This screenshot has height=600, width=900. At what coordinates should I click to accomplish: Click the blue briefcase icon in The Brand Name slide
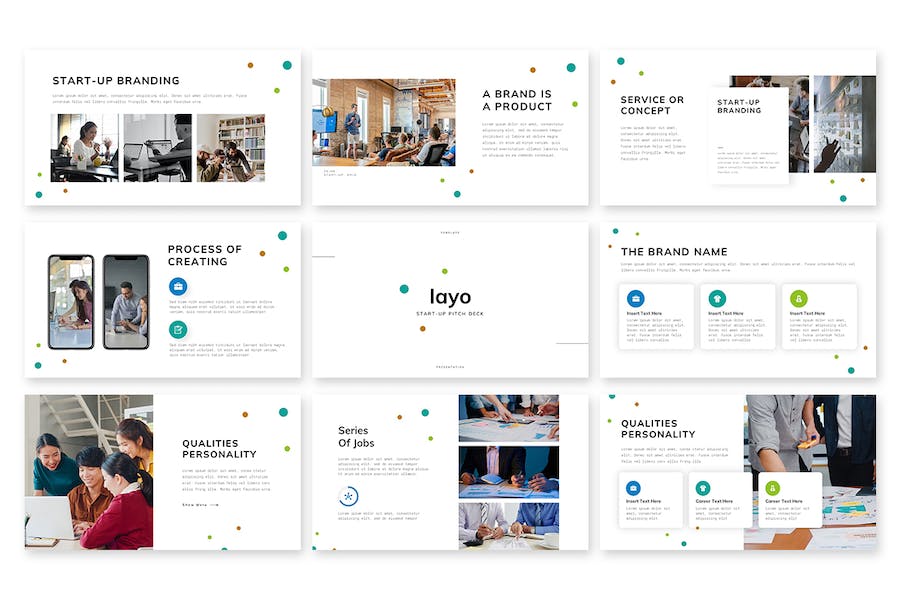click(x=635, y=299)
